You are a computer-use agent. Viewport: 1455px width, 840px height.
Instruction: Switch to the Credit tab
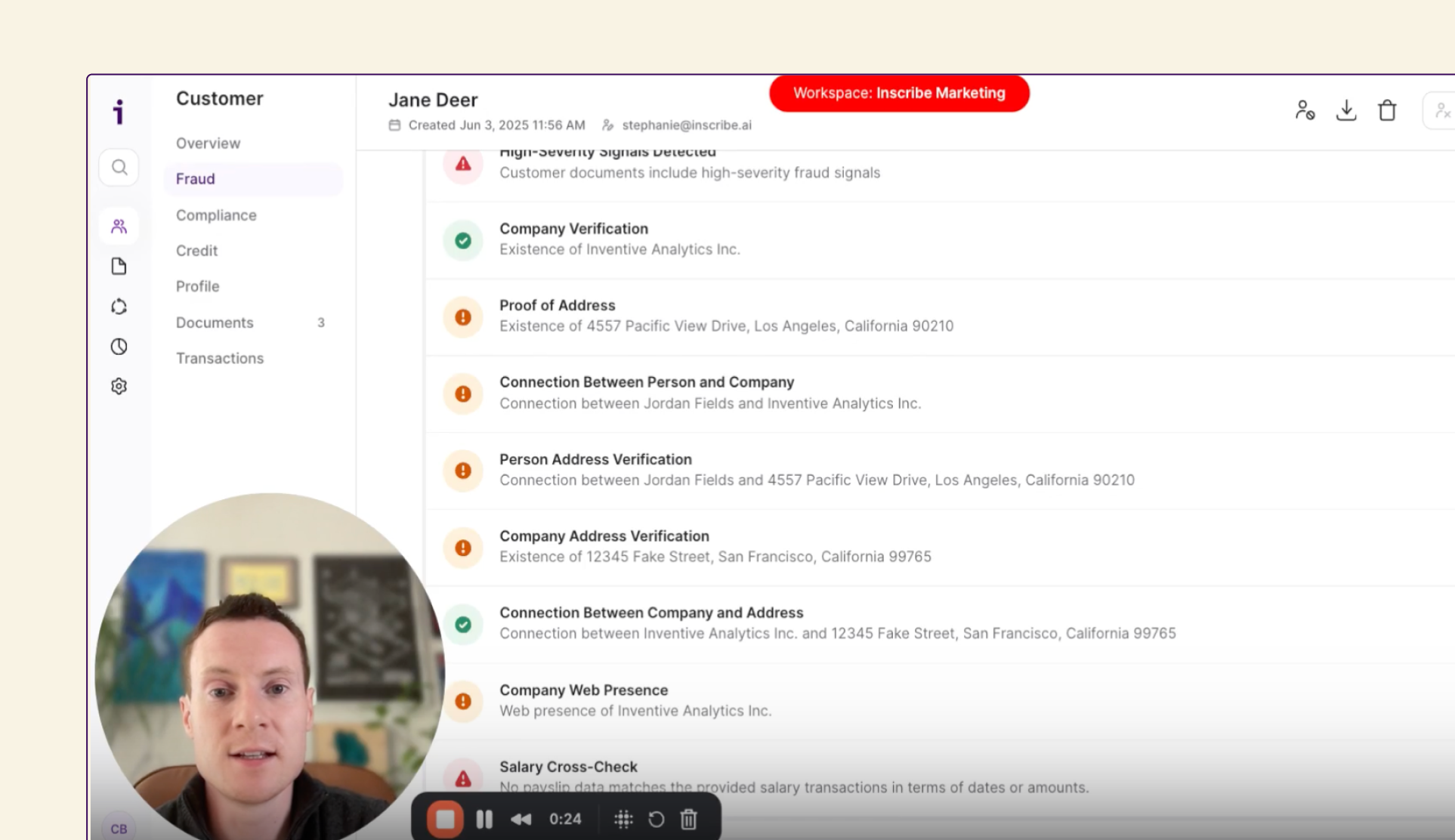[196, 251]
